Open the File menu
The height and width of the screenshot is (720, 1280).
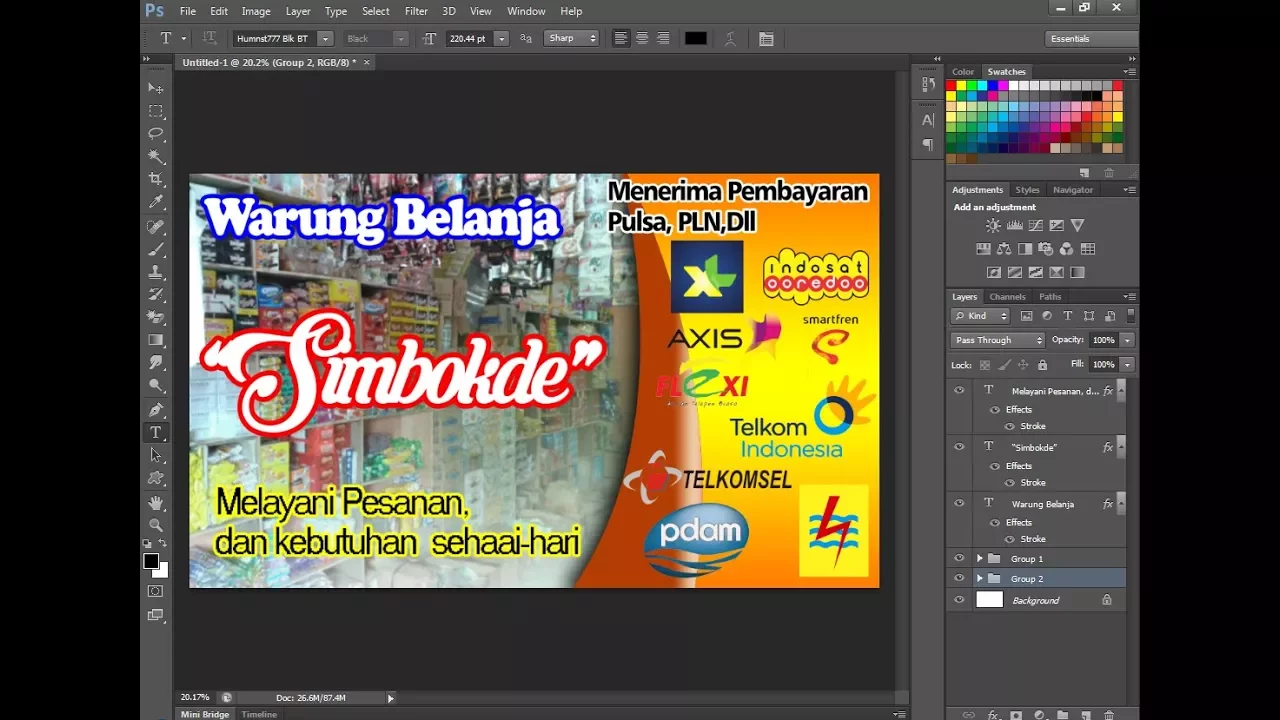pyautogui.click(x=187, y=11)
